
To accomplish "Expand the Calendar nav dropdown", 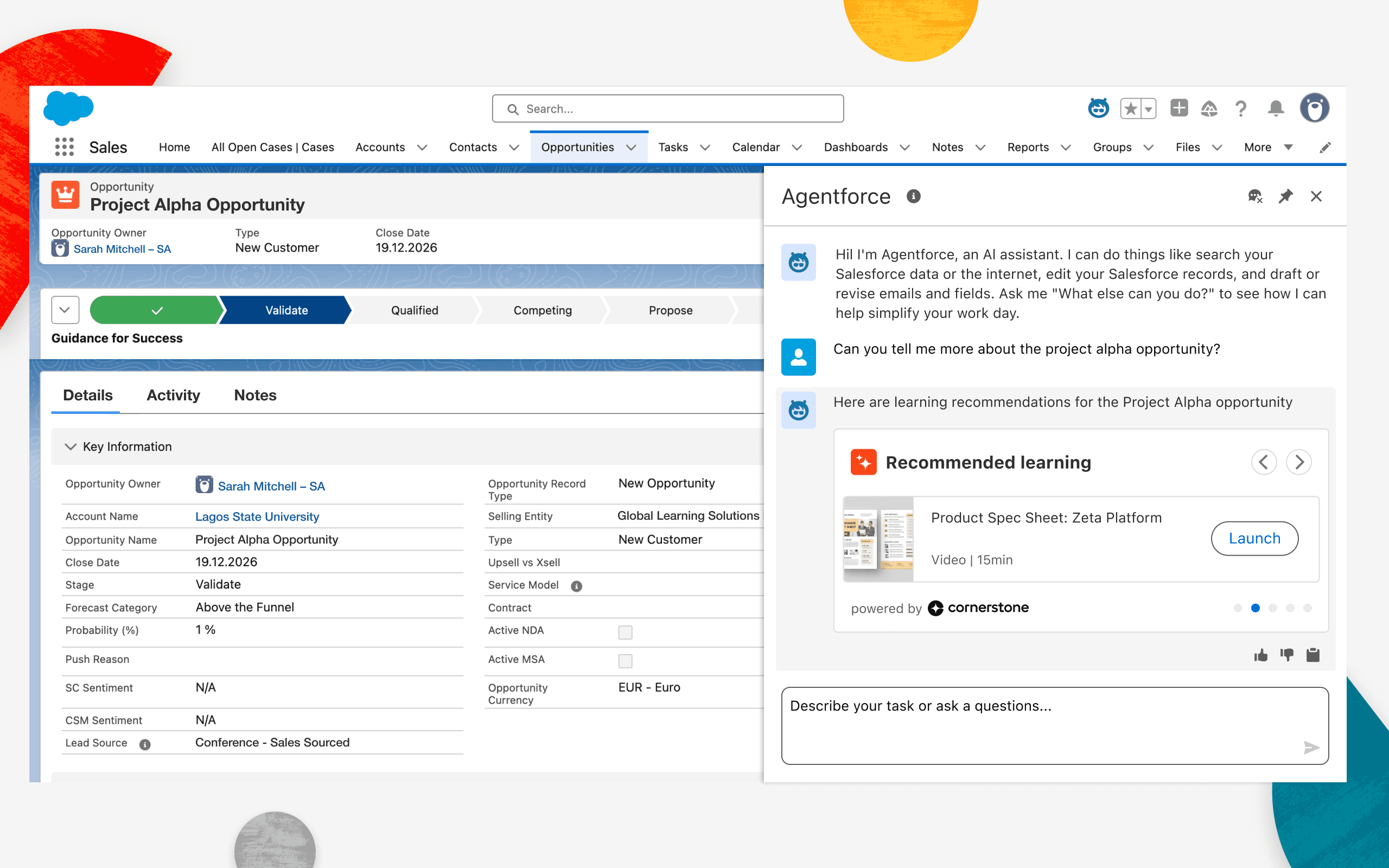I will (797, 148).
